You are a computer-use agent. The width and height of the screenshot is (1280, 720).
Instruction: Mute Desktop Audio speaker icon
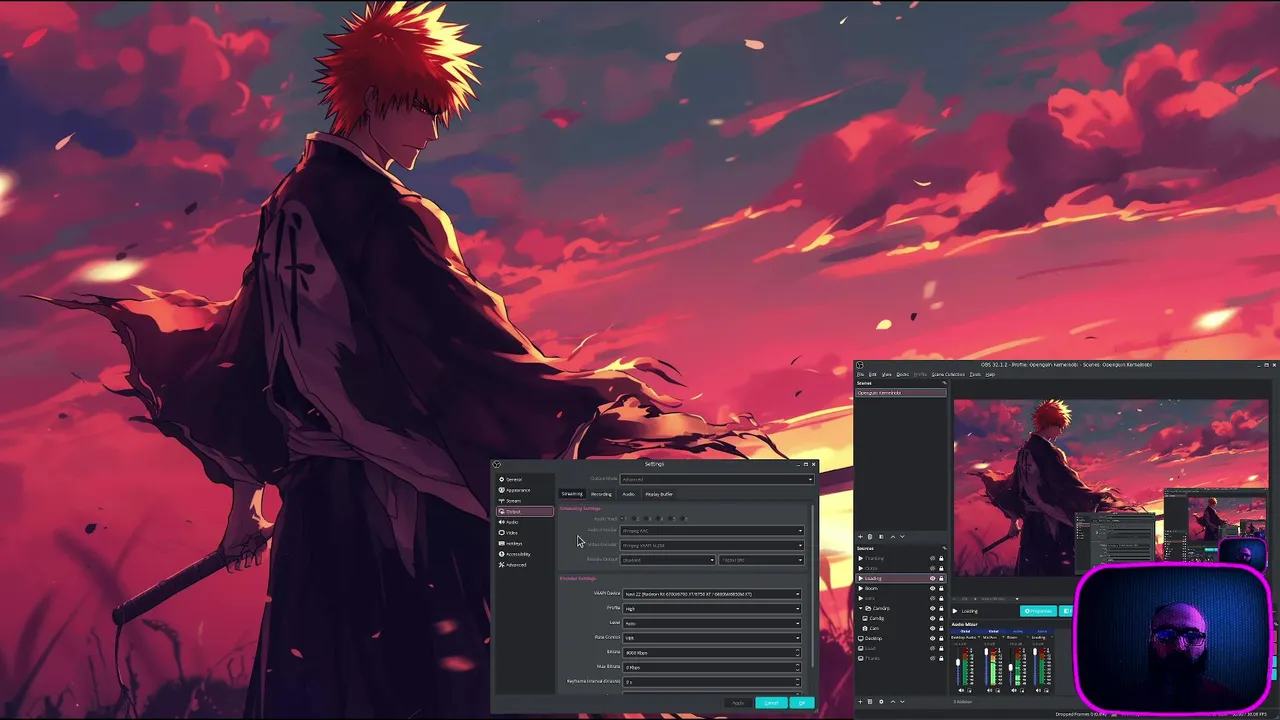click(961, 690)
